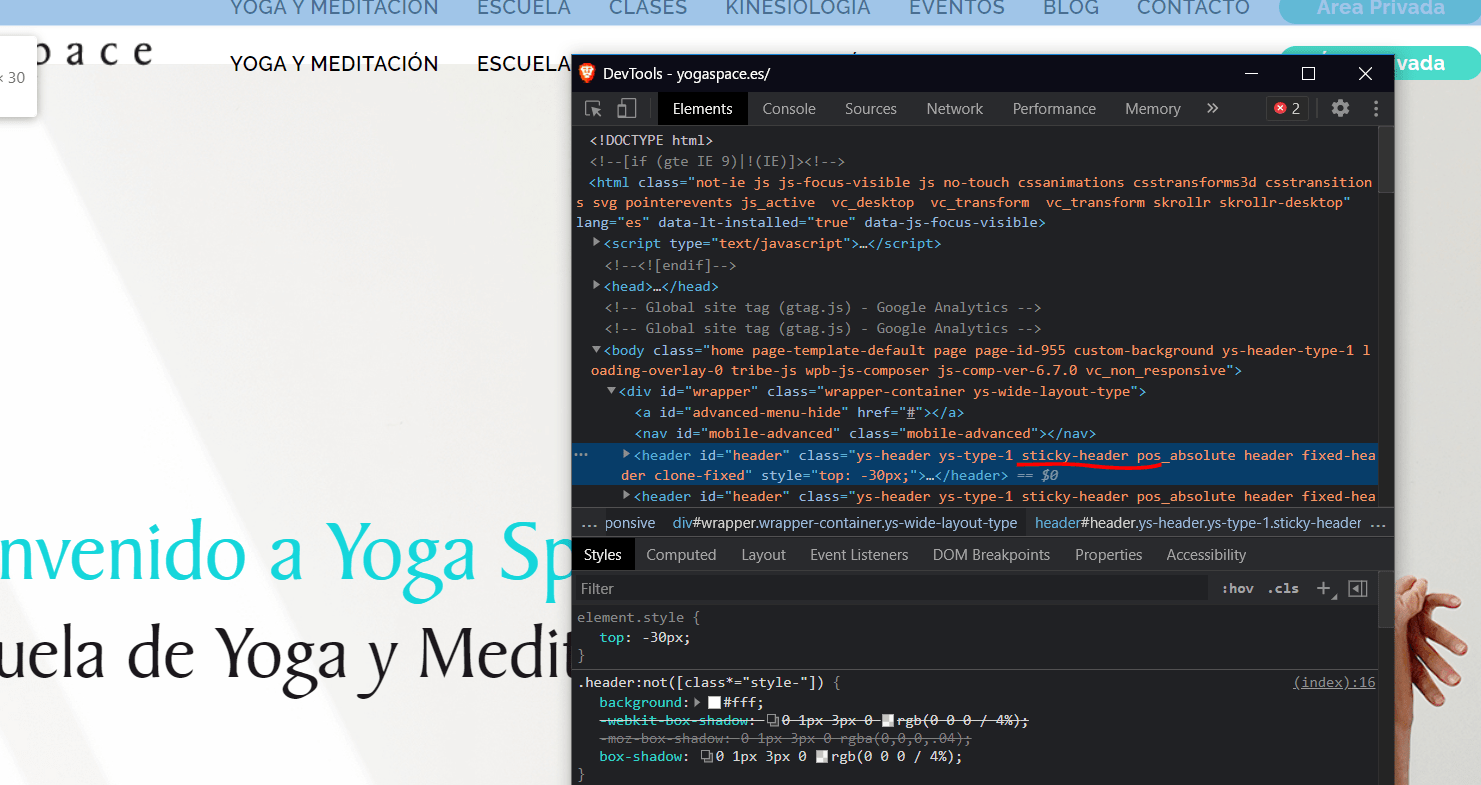The image size is (1481, 785).
Task: Select the Computed pane tab
Action: point(681,555)
